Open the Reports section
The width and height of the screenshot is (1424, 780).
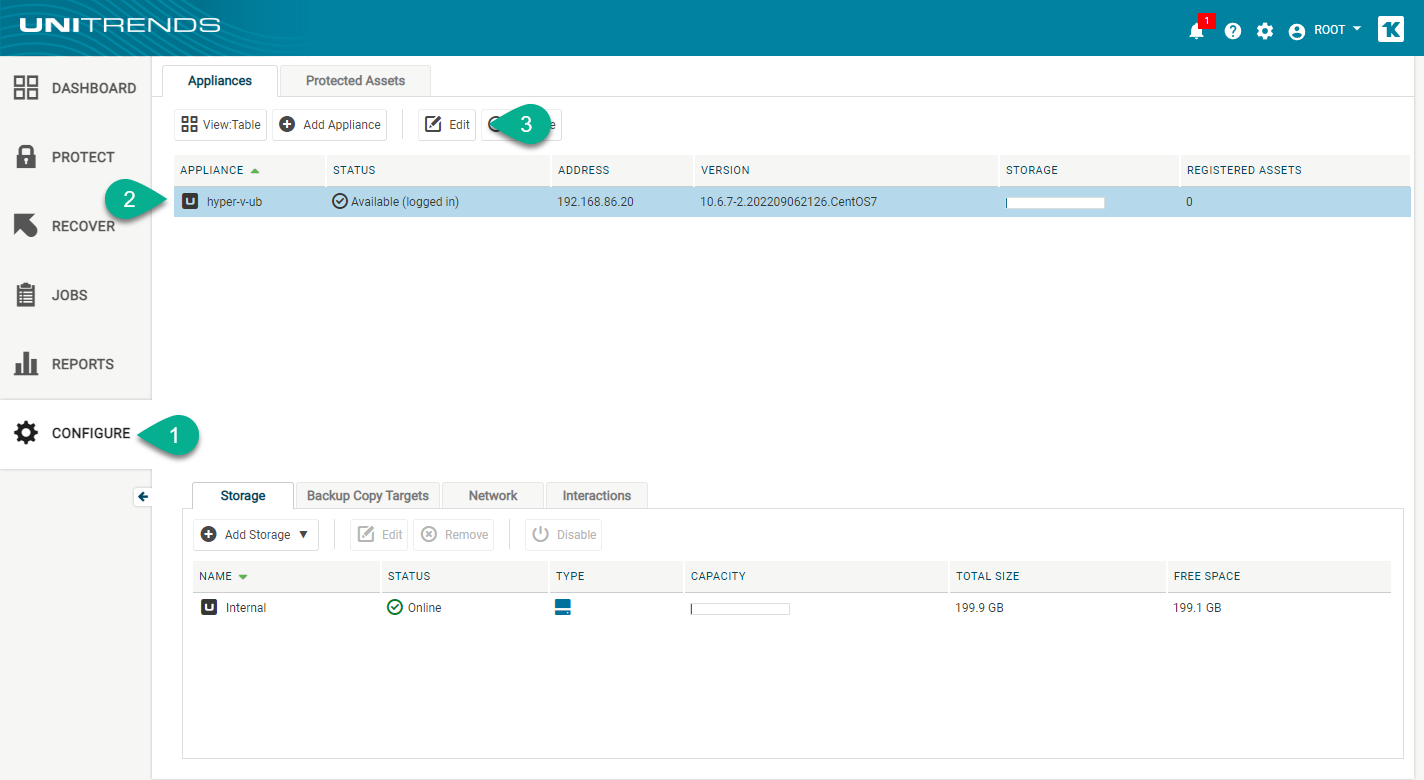coord(75,364)
